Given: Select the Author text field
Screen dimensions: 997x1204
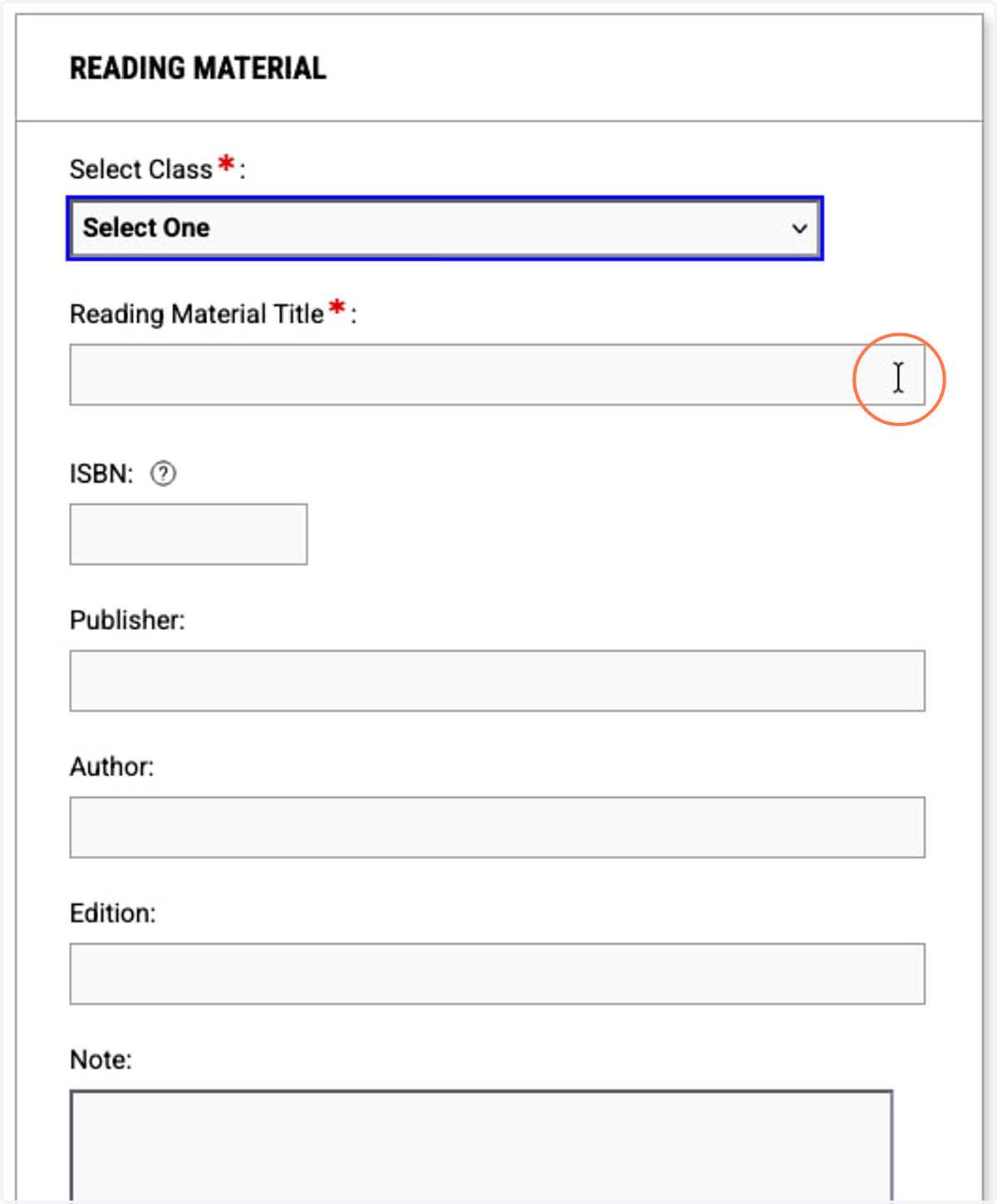Looking at the screenshot, I should pyautogui.click(x=497, y=828).
